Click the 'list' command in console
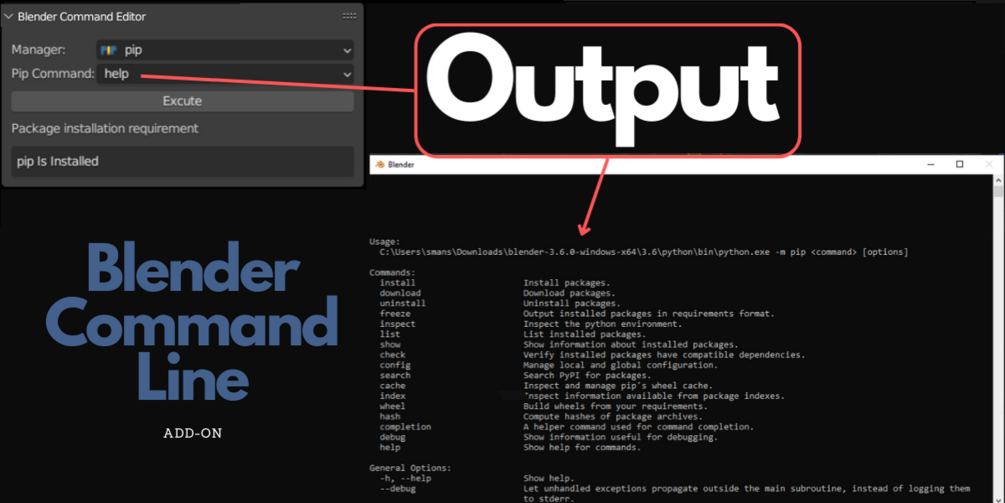Screen dimensions: 1005x503 coord(390,334)
